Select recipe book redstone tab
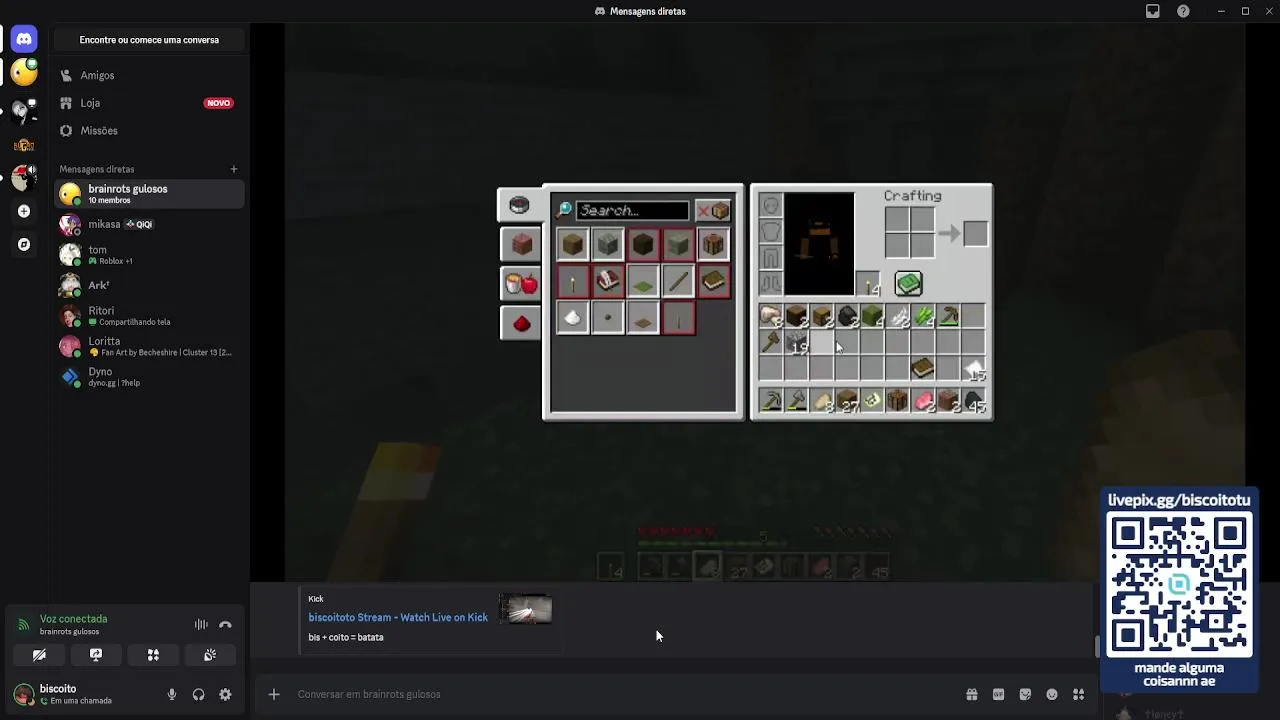1280x720 pixels. [522, 322]
